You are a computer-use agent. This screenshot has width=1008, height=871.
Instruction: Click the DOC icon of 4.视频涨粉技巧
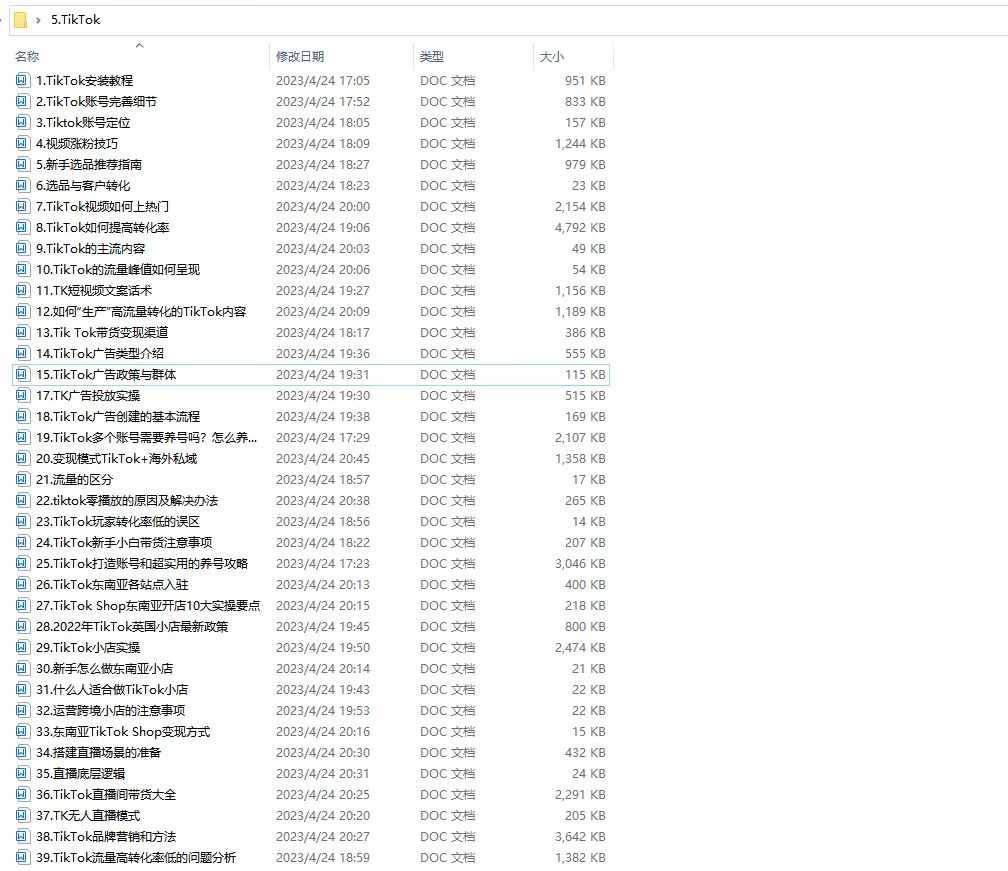22,143
